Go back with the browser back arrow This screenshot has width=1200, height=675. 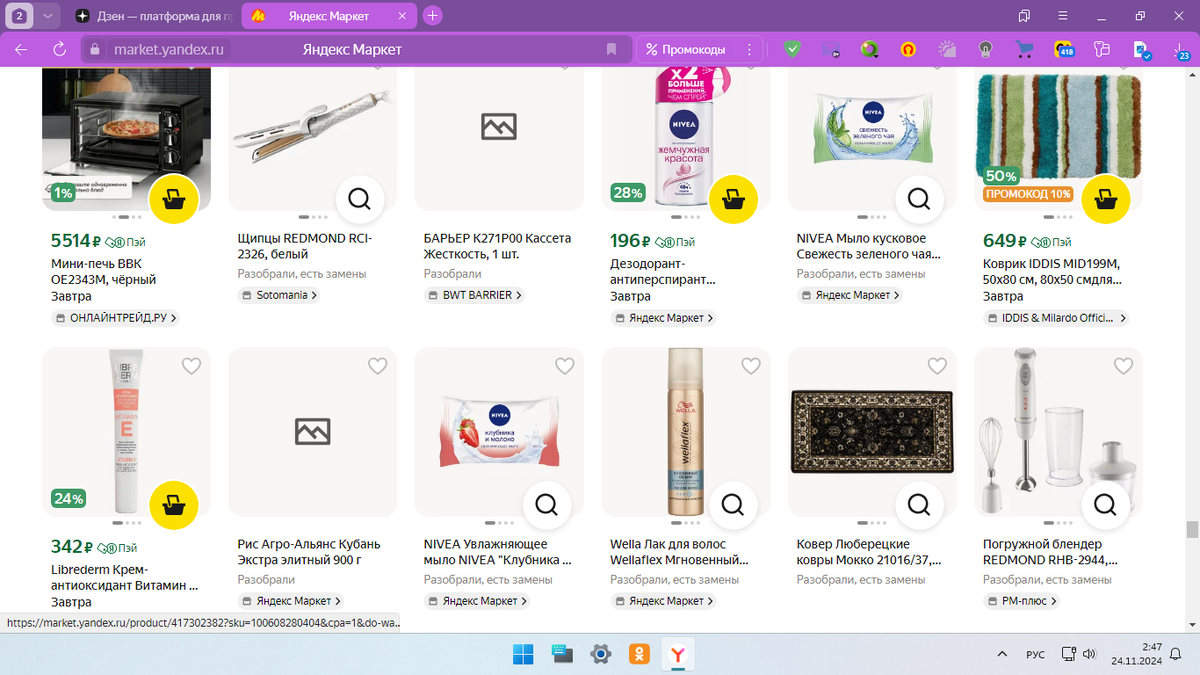[x=21, y=49]
